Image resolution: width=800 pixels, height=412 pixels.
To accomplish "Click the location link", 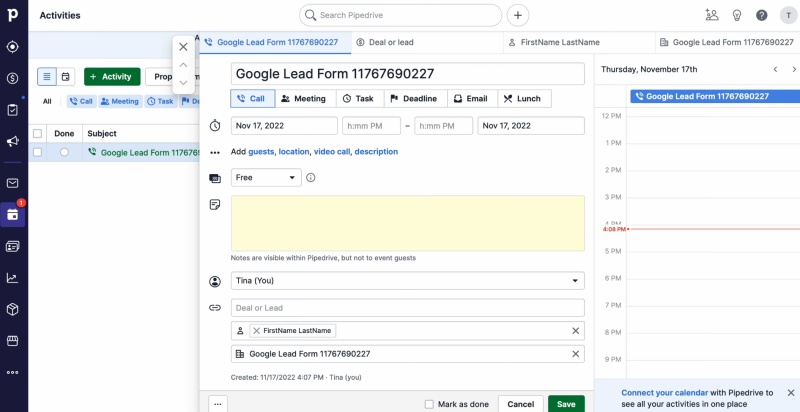I will click(294, 151).
